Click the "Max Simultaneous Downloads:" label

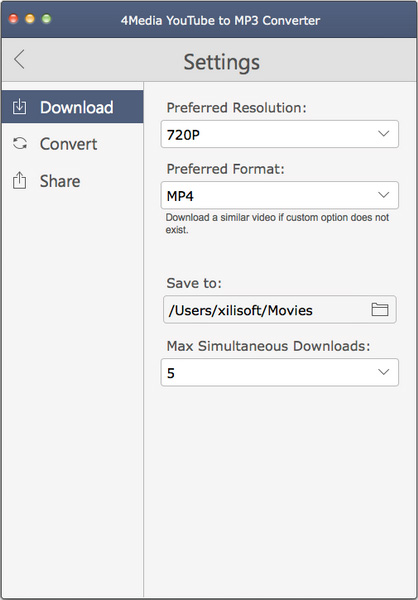269,346
